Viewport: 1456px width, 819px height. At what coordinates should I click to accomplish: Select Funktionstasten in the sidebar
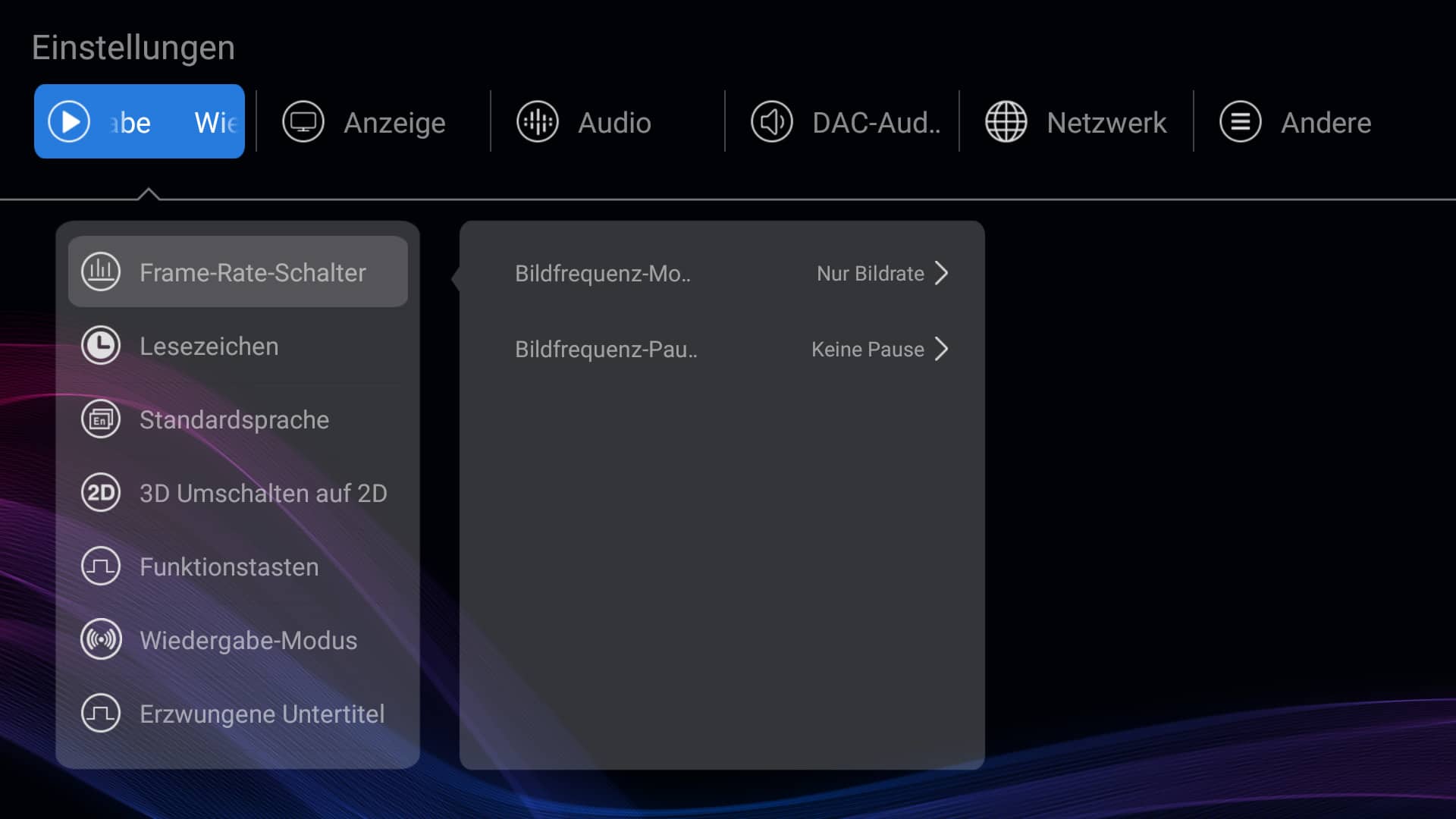[229, 566]
